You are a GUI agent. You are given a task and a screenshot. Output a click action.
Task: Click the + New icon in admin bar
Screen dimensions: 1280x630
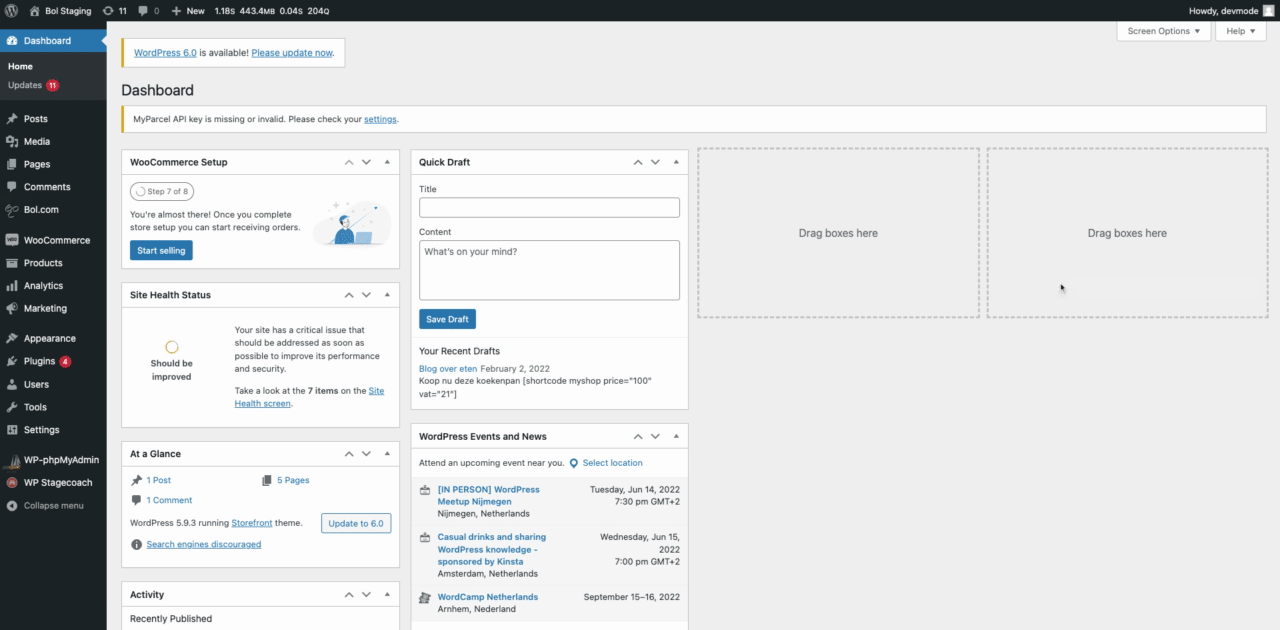(x=176, y=11)
